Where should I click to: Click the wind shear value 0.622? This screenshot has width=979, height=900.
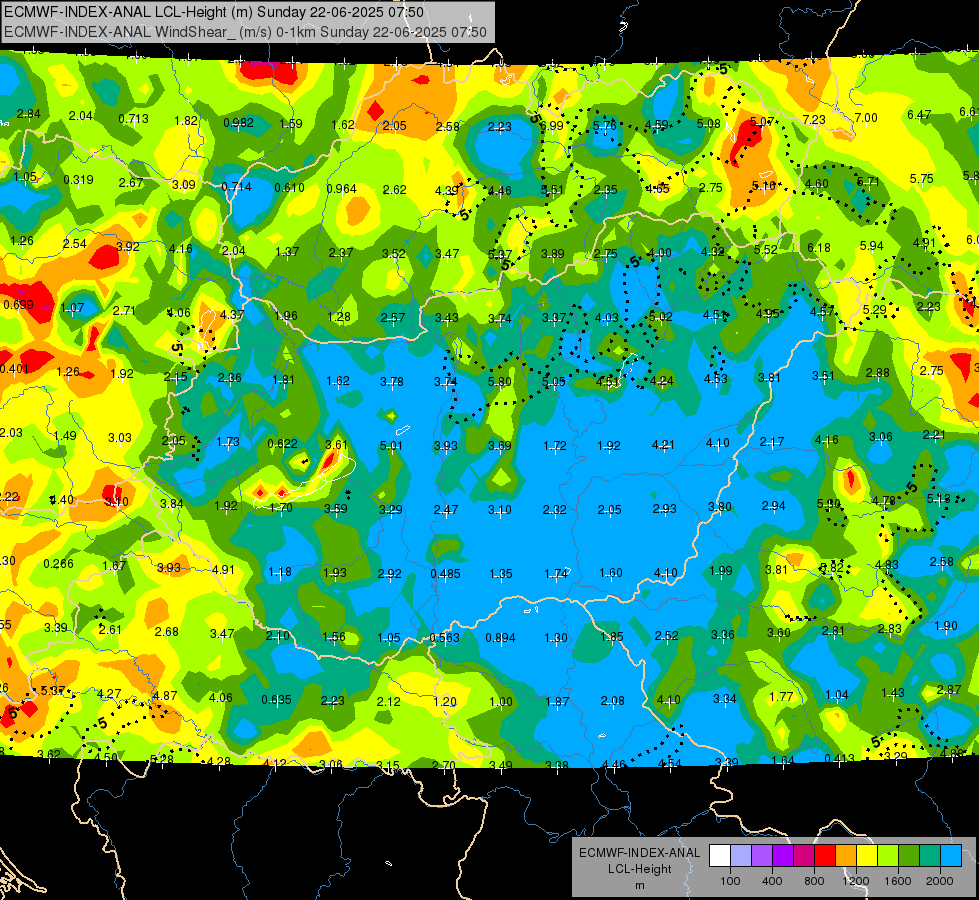[x=282, y=443]
